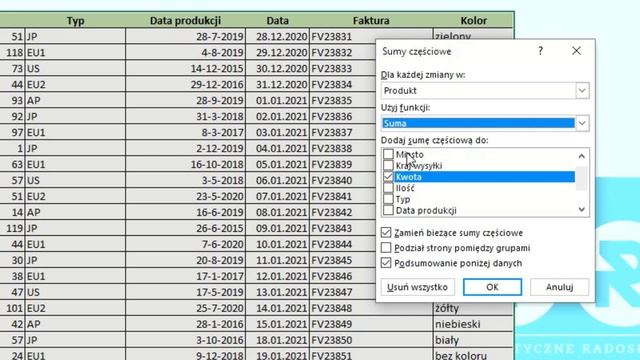Open help in Sumy częściowe dialog
Viewport: 640px width, 360px height.
pyautogui.click(x=540, y=51)
